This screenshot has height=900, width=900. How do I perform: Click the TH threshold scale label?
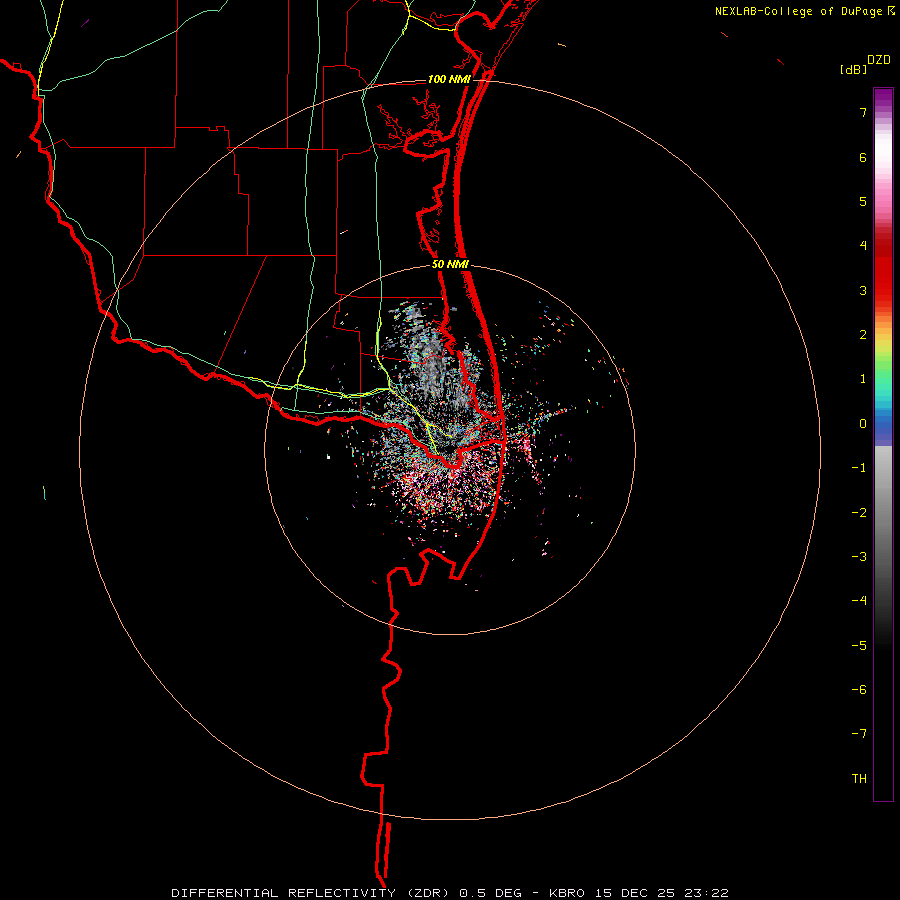click(859, 779)
